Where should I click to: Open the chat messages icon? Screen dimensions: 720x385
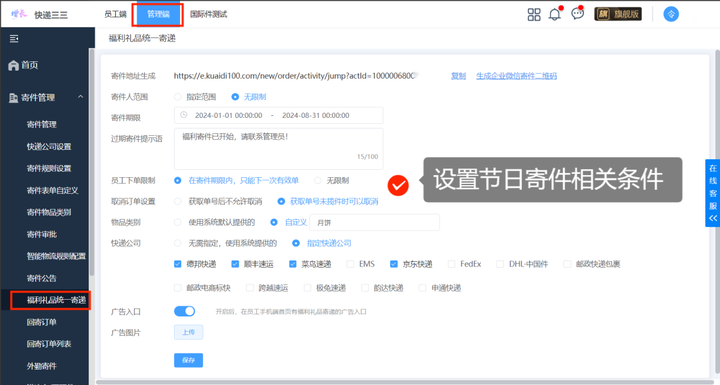coord(577,14)
